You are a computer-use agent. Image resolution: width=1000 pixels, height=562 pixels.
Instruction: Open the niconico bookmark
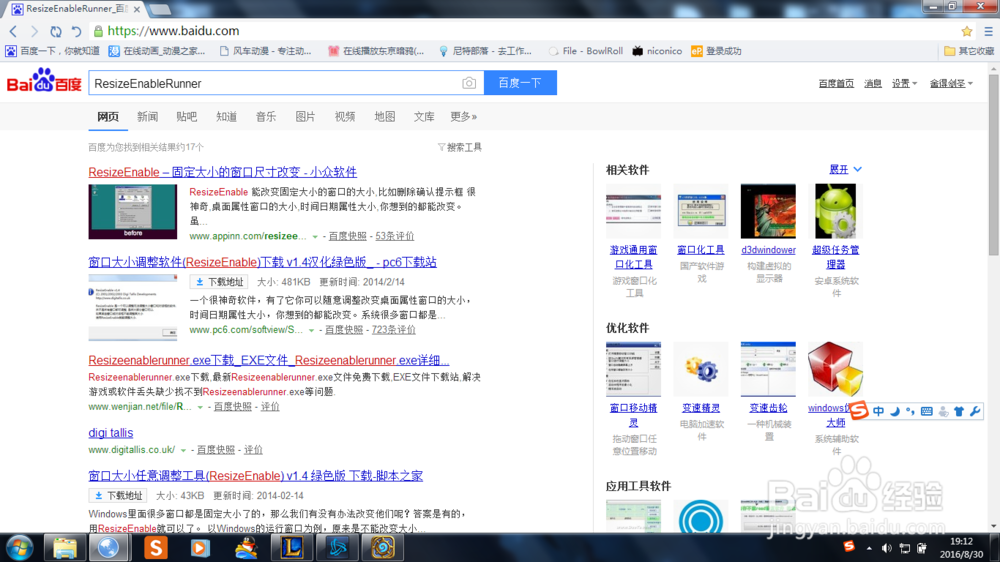click(657, 51)
